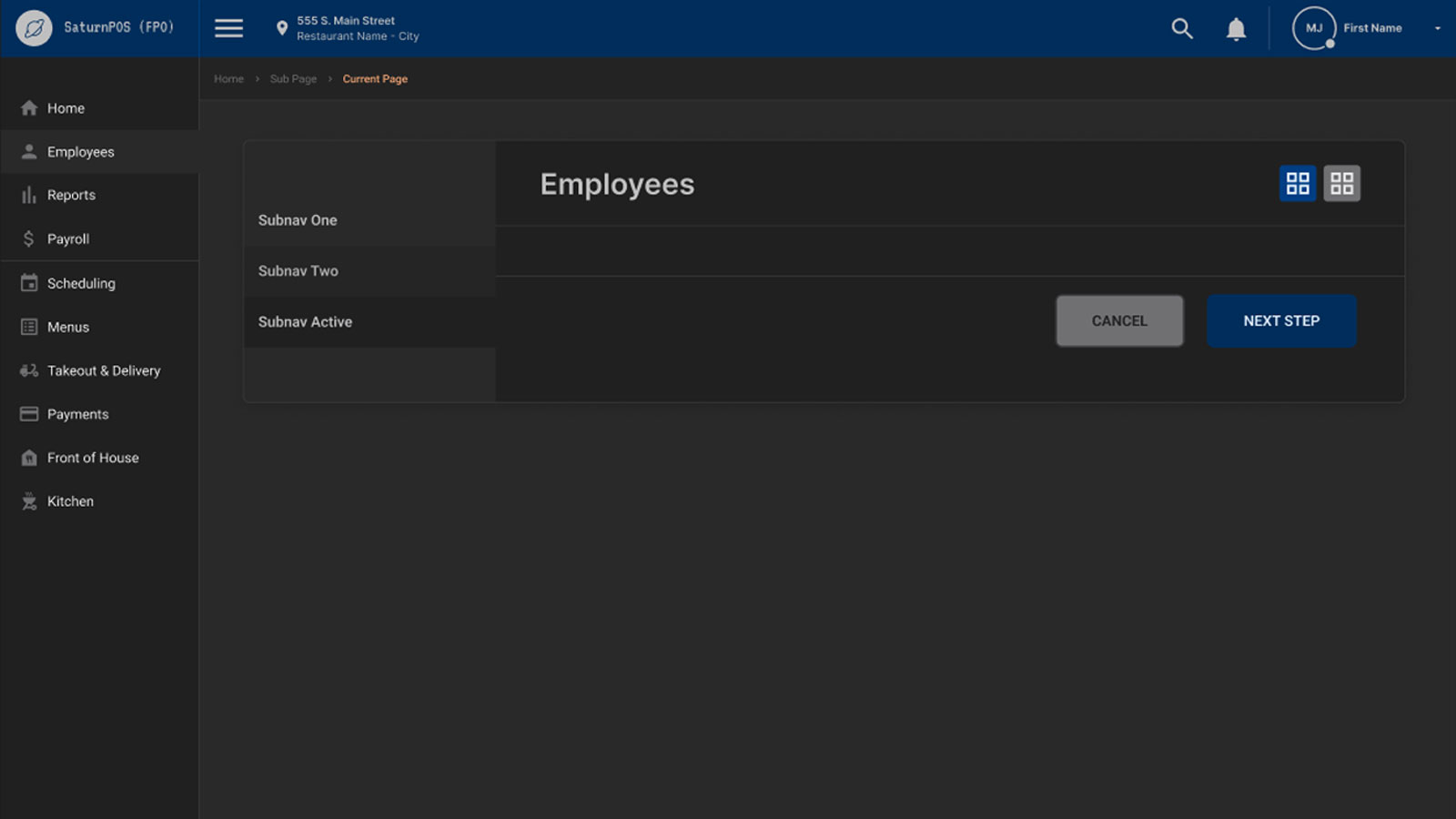Select the blue grid view toggle
1456x819 pixels.
tap(1298, 184)
